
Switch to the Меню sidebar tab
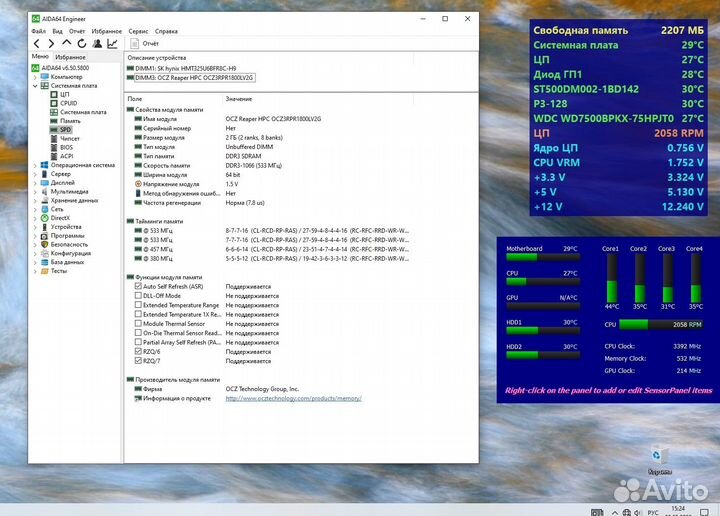point(40,56)
